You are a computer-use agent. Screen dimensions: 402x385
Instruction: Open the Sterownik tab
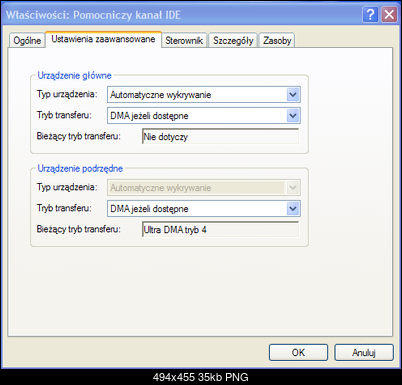pos(184,40)
